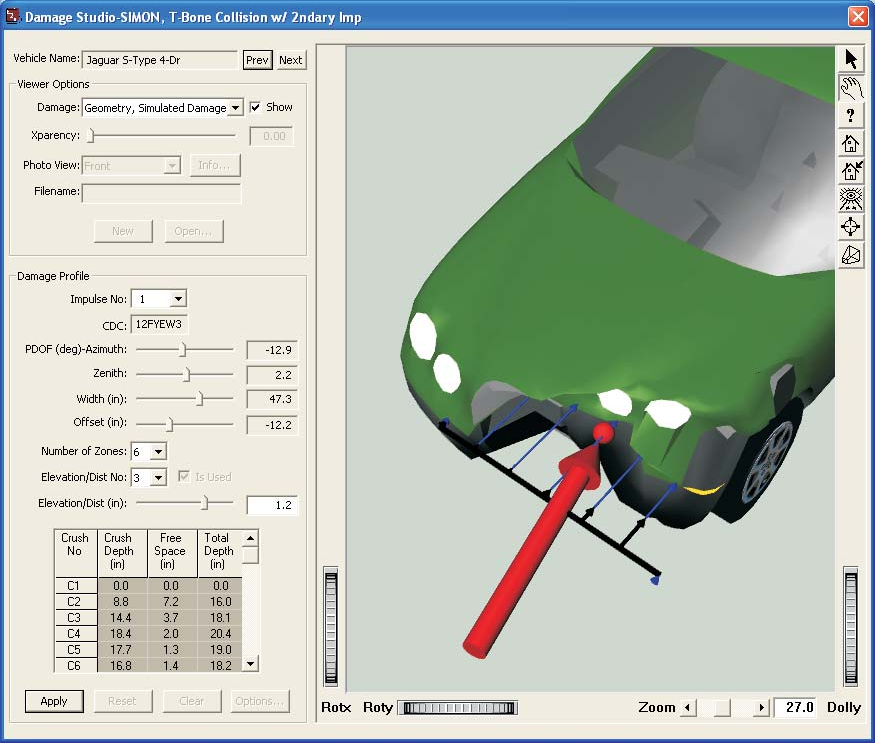Click the Options... button
The width and height of the screenshot is (875, 743).
260,701
